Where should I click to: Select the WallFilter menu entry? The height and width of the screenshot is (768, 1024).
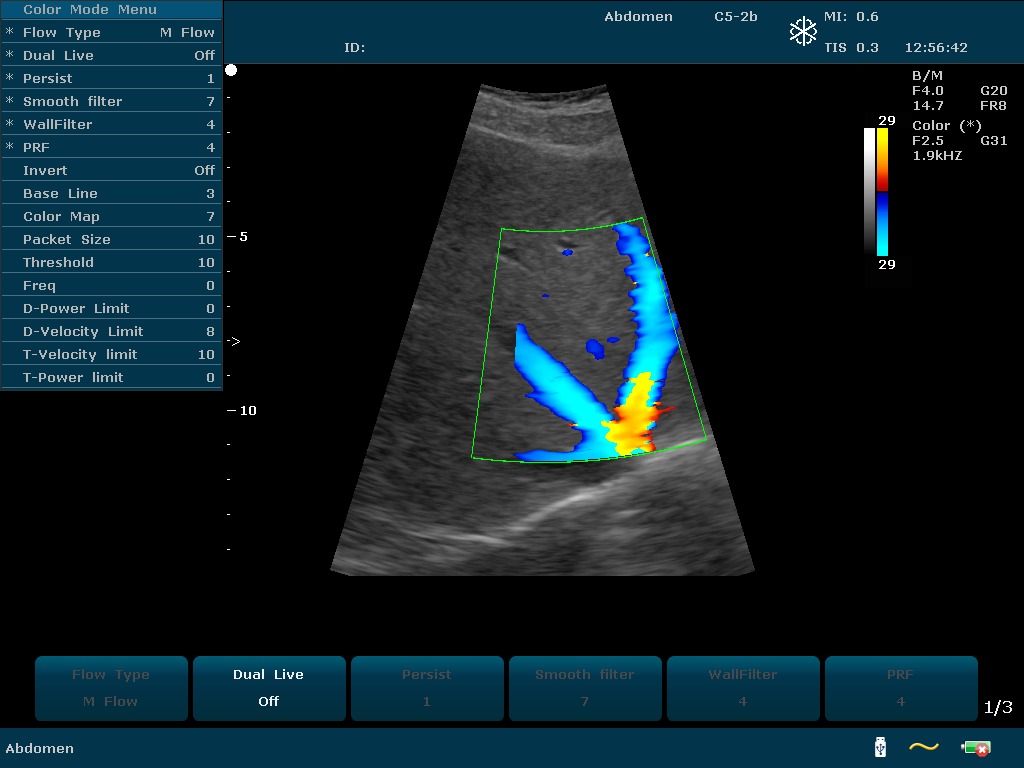pyautogui.click(x=110, y=124)
